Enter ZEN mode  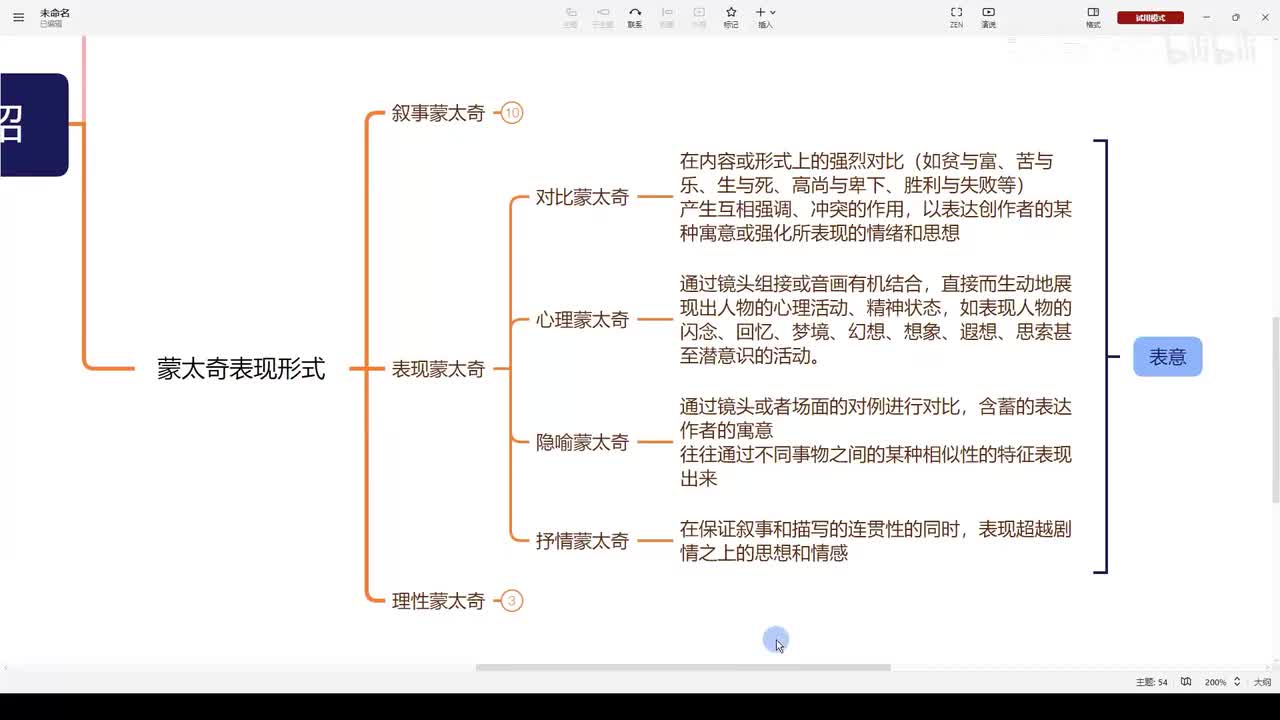pos(956,17)
